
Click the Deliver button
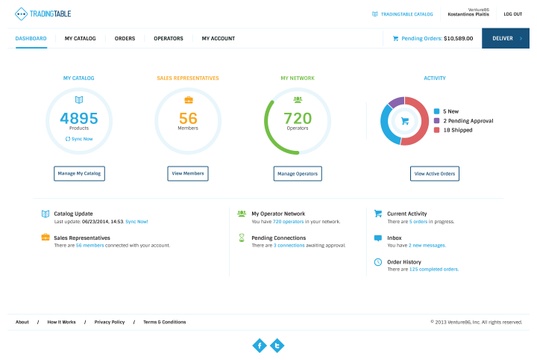(505, 38)
